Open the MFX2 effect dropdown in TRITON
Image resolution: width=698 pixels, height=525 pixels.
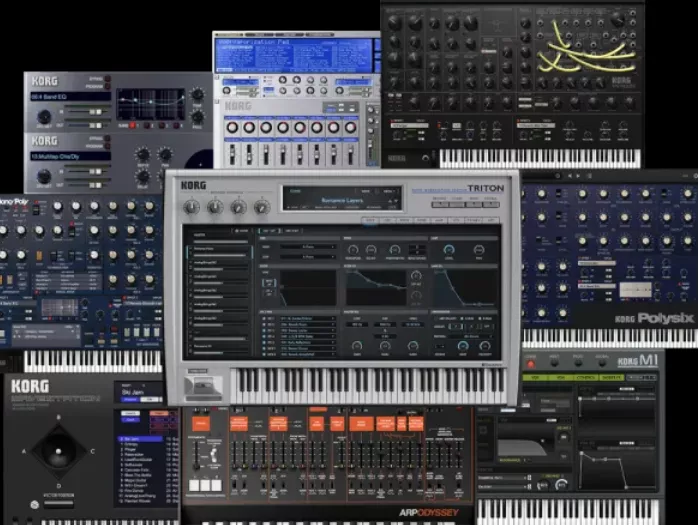307,354
